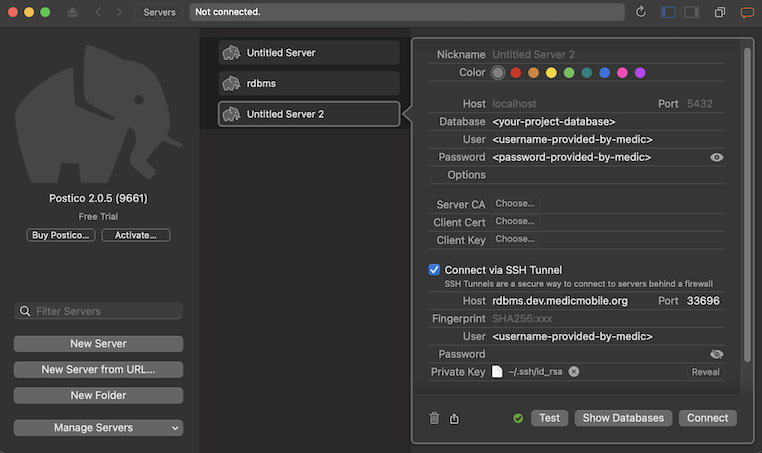Choose a Client Key file
The width and height of the screenshot is (762, 453).
click(515, 239)
